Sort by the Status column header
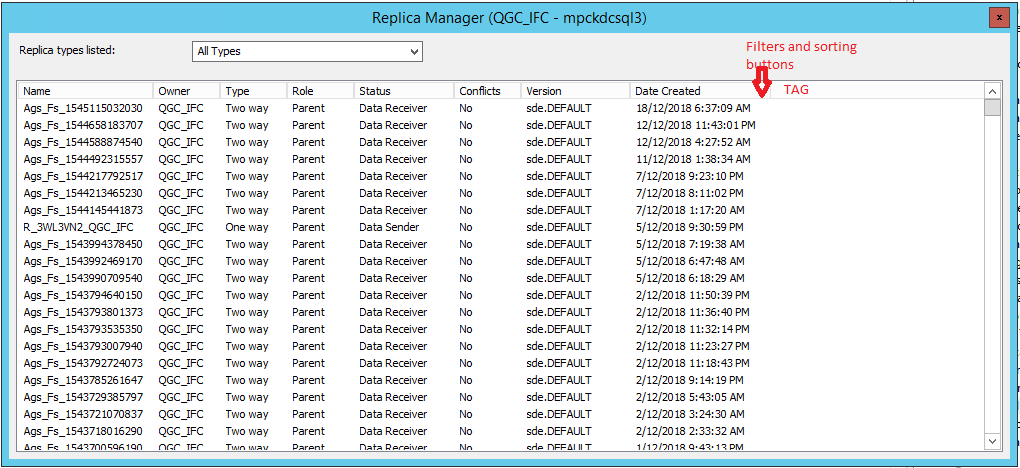 (404, 90)
